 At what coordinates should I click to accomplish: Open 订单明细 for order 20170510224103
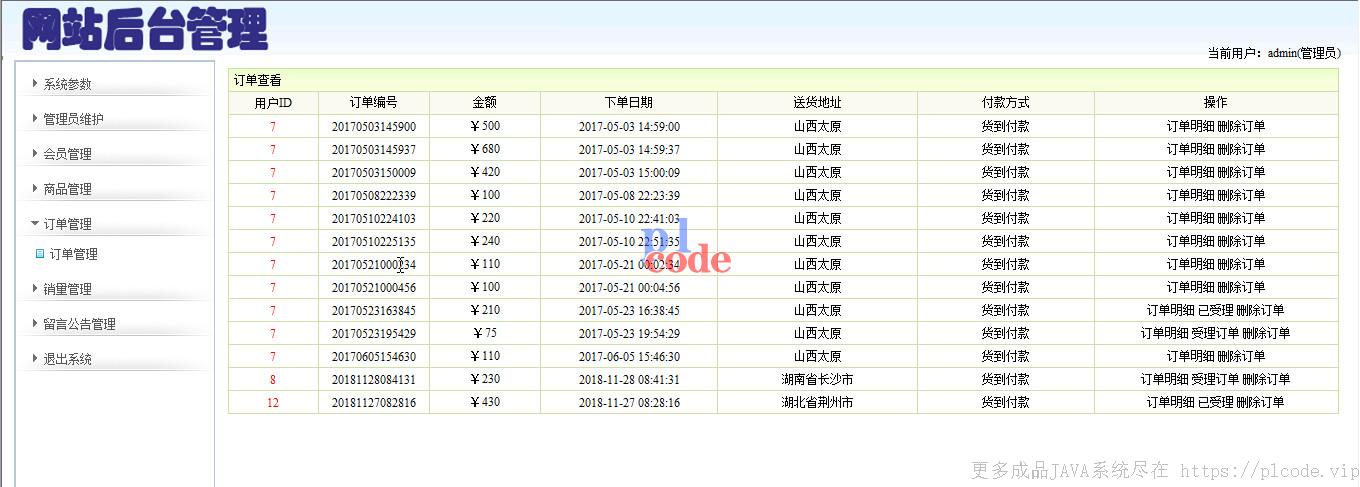[1190, 218]
